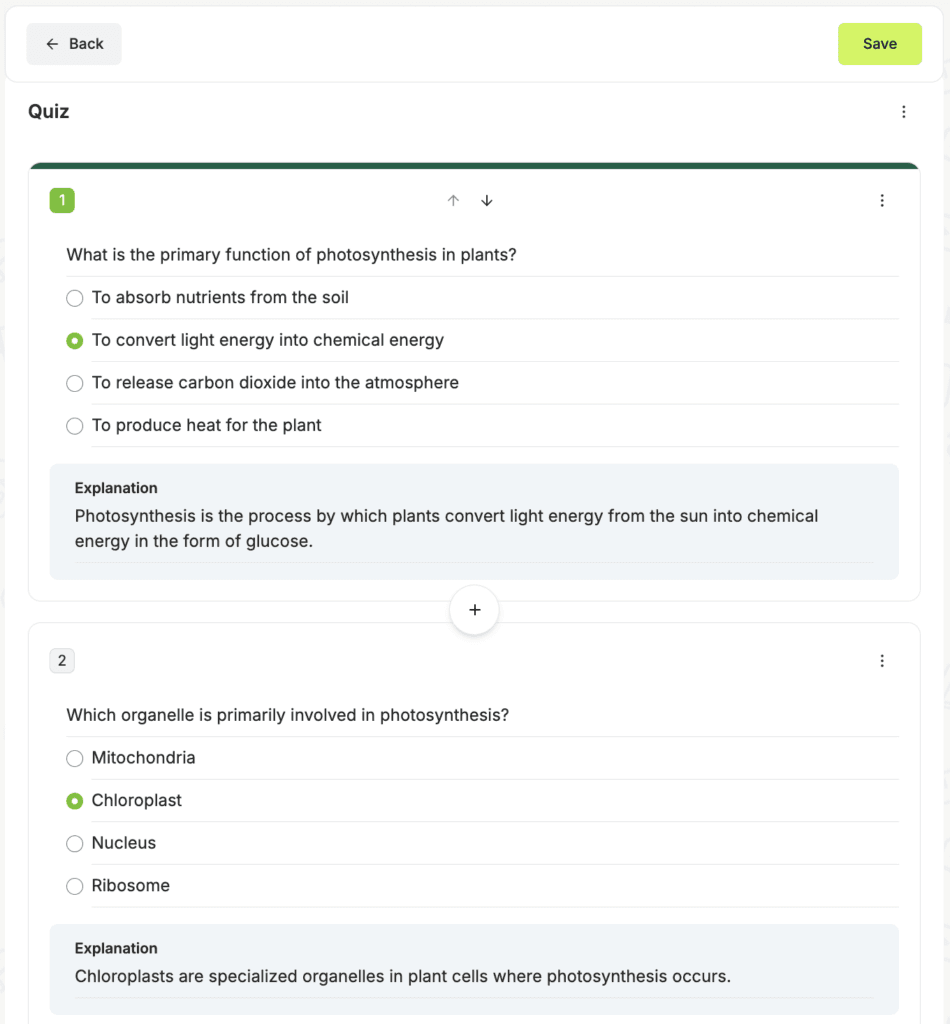The width and height of the screenshot is (950, 1024).
Task: Edit the photosynthesis primary function question text
Action: (482, 255)
